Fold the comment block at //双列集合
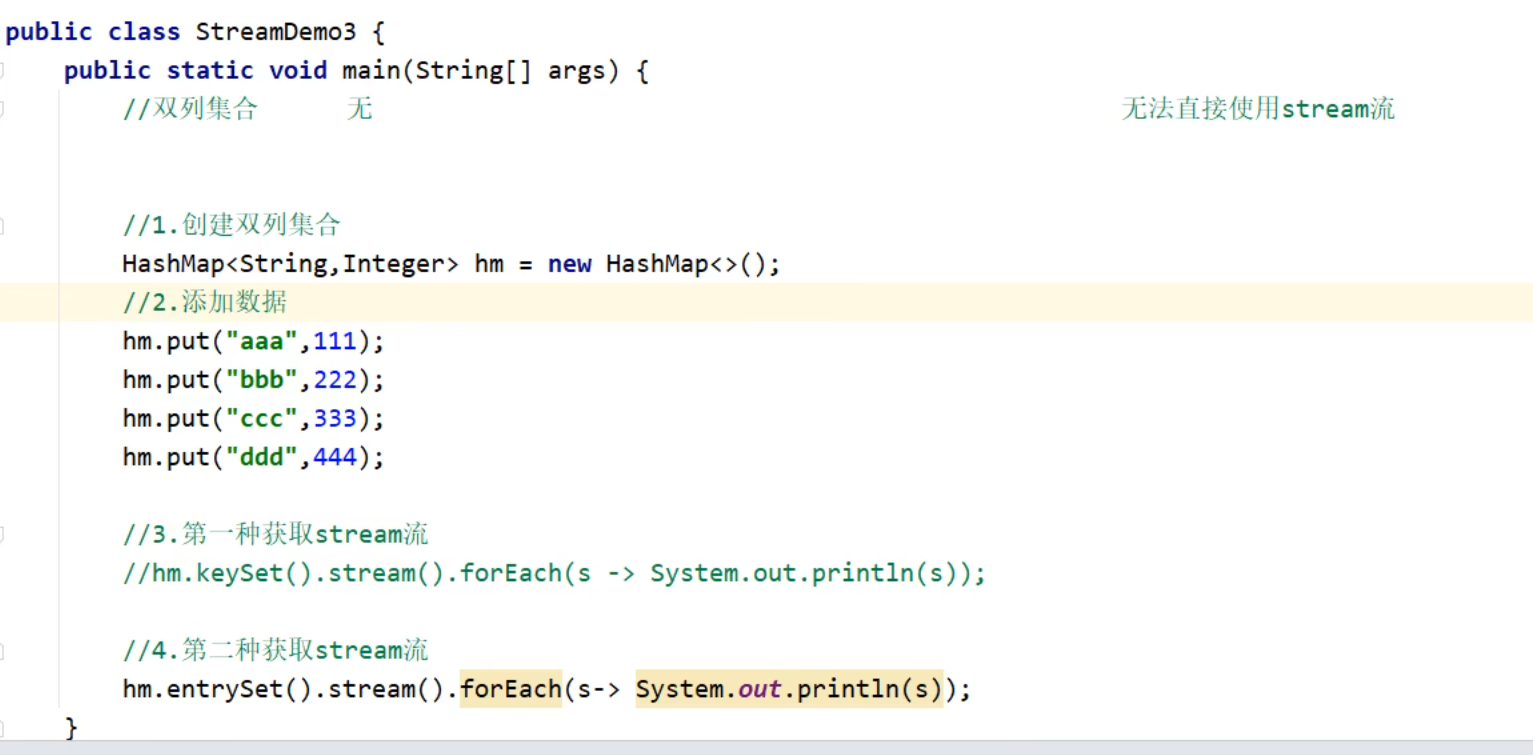The image size is (1533, 755). [2, 109]
